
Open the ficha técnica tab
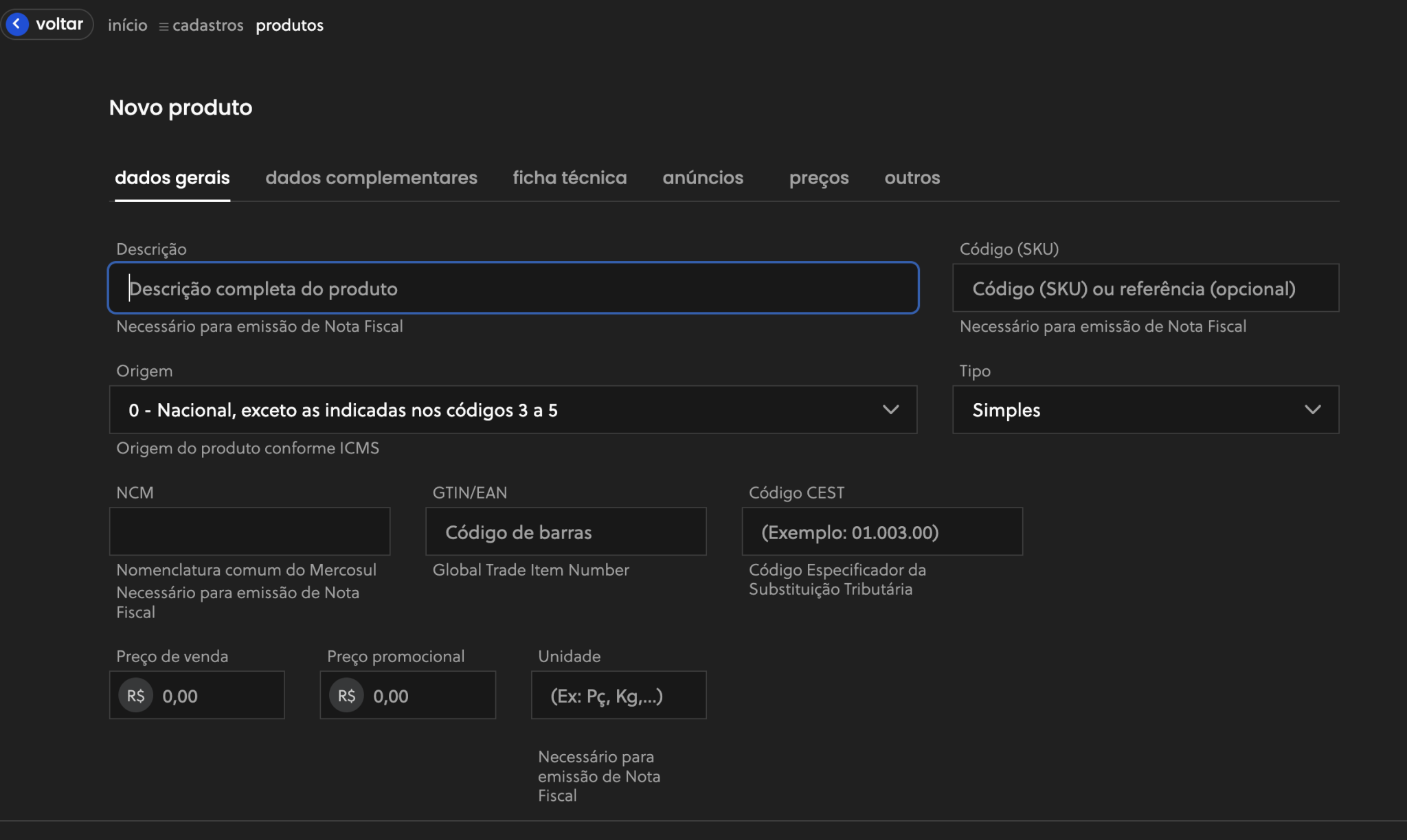pos(570,178)
